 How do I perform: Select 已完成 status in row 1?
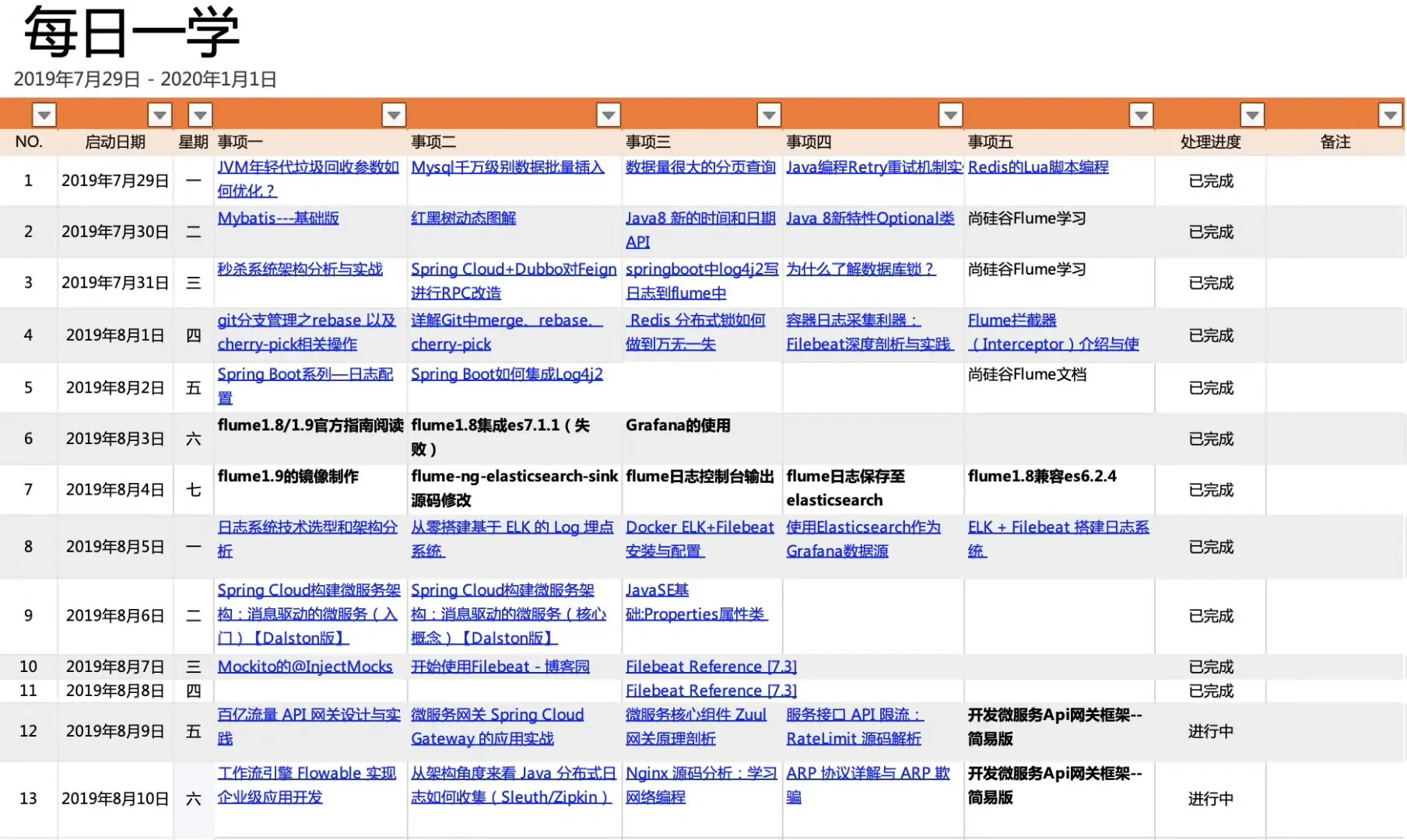1211,181
